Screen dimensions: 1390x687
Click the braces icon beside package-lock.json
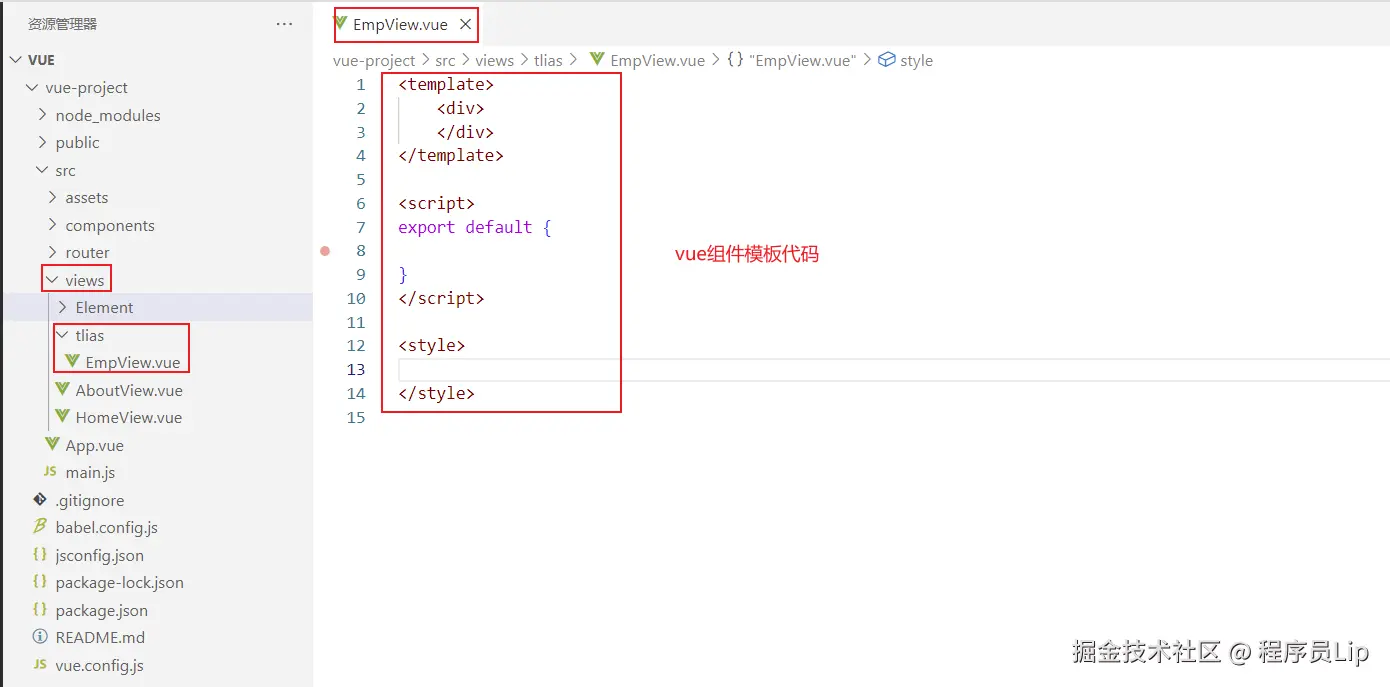click(40, 581)
